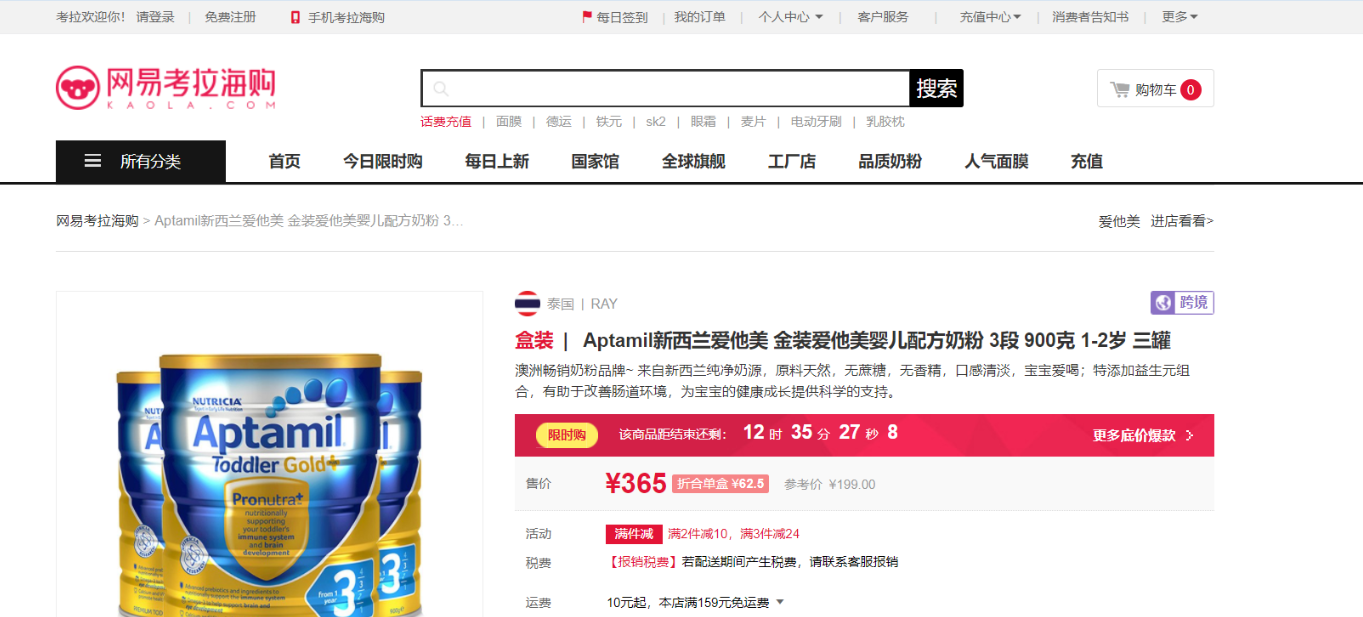This screenshot has width=1363, height=617.
Task: Click the mobile phone Kaola icon
Action: point(295,17)
